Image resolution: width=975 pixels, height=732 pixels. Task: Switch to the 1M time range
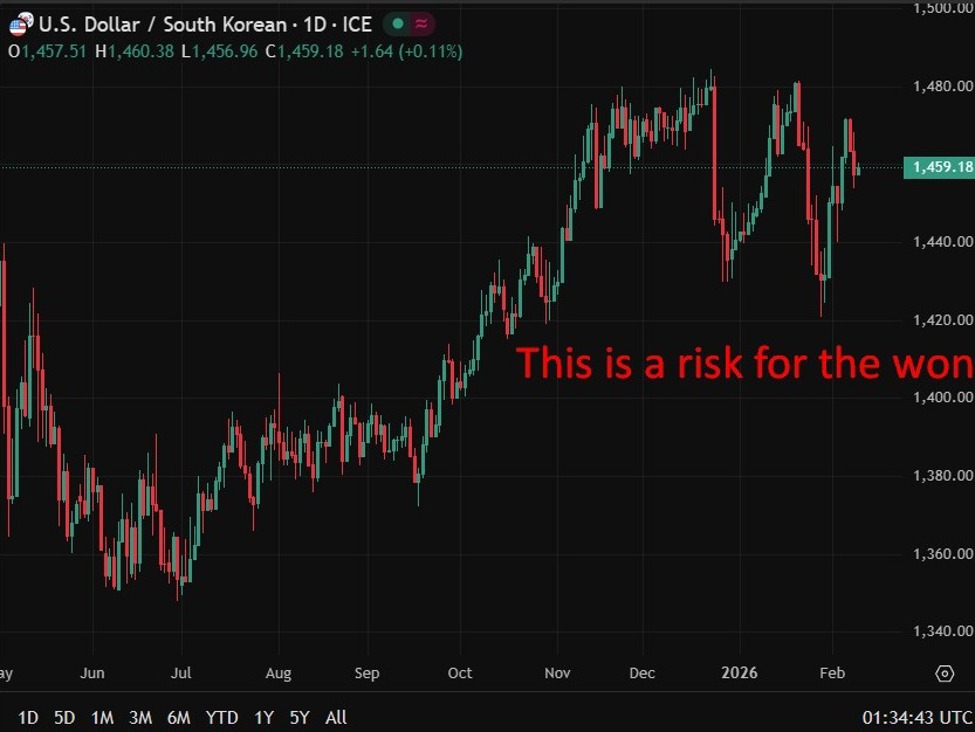point(102,717)
